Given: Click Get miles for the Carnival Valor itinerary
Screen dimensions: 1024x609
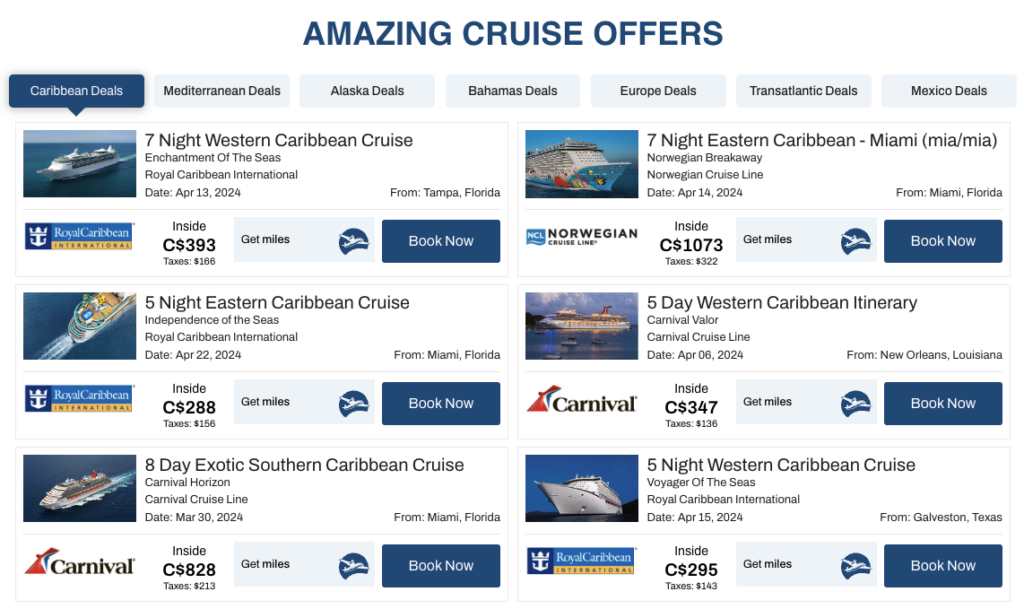Looking at the screenshot, I should [767, 401].
